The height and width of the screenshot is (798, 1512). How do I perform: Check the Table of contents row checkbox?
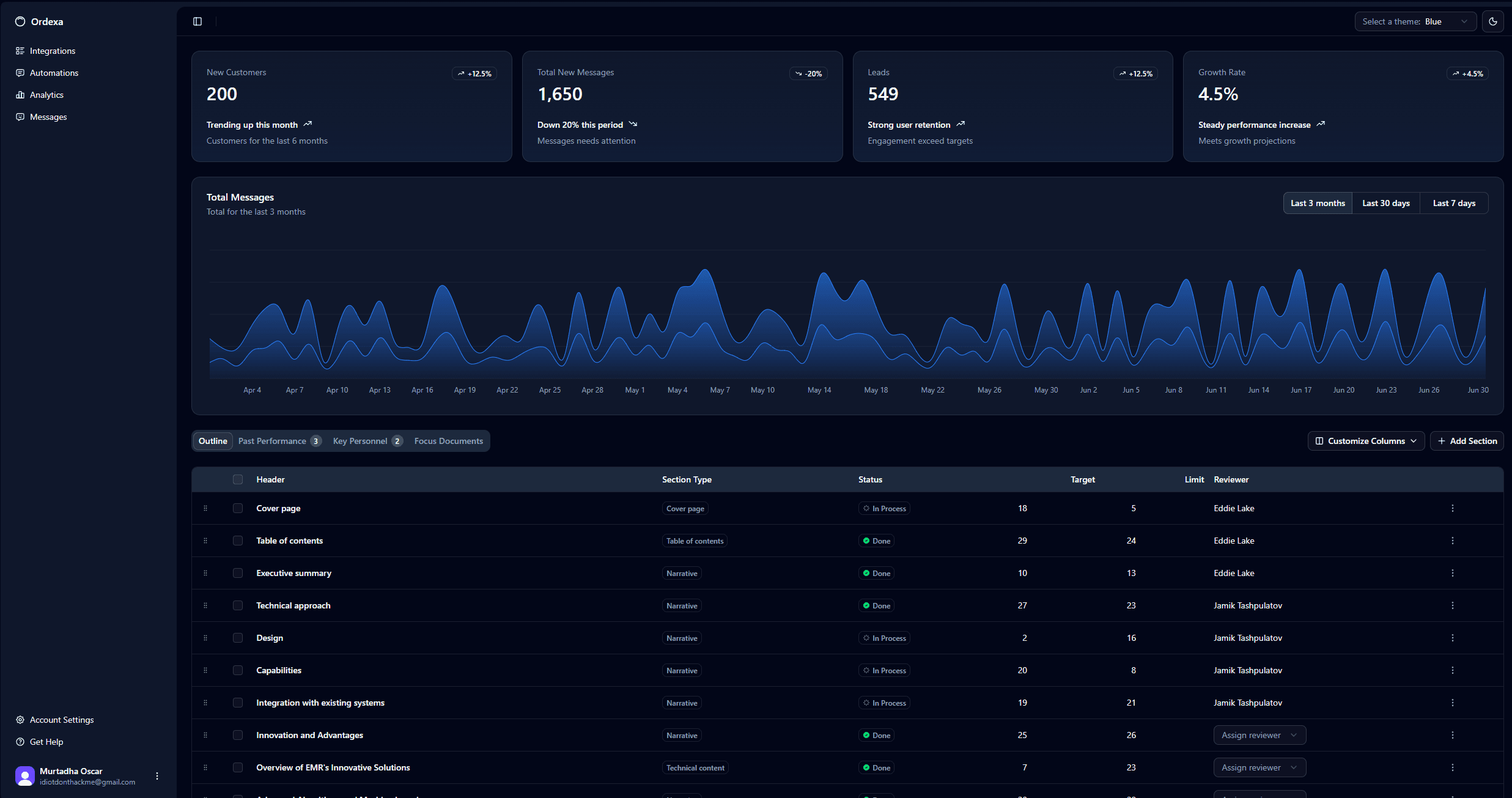pos(238,541)
